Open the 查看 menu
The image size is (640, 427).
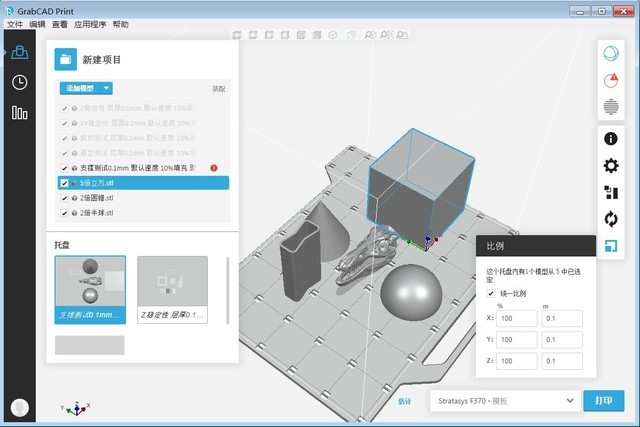(60, 24)
